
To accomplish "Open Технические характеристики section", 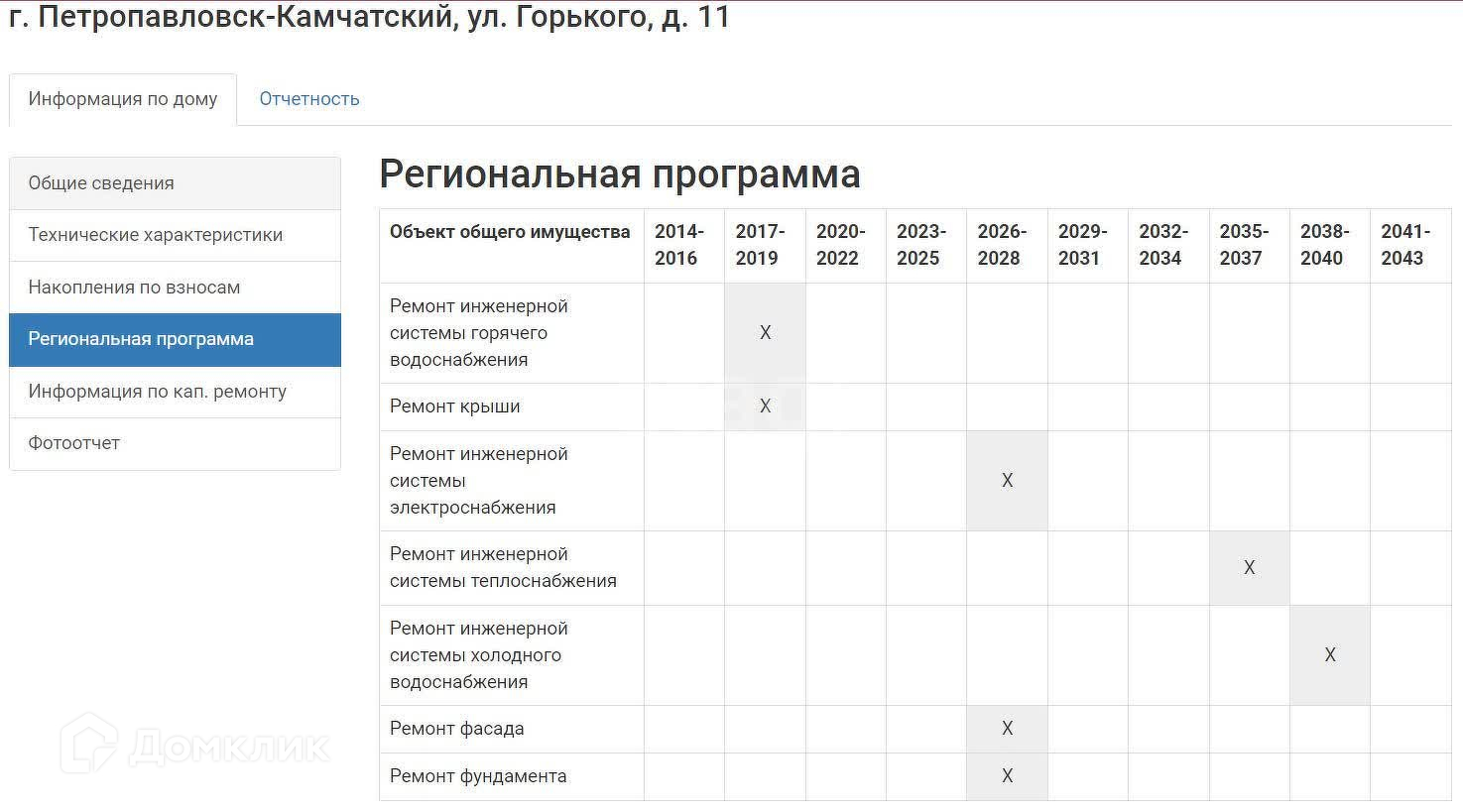I will tap(176, 235).
